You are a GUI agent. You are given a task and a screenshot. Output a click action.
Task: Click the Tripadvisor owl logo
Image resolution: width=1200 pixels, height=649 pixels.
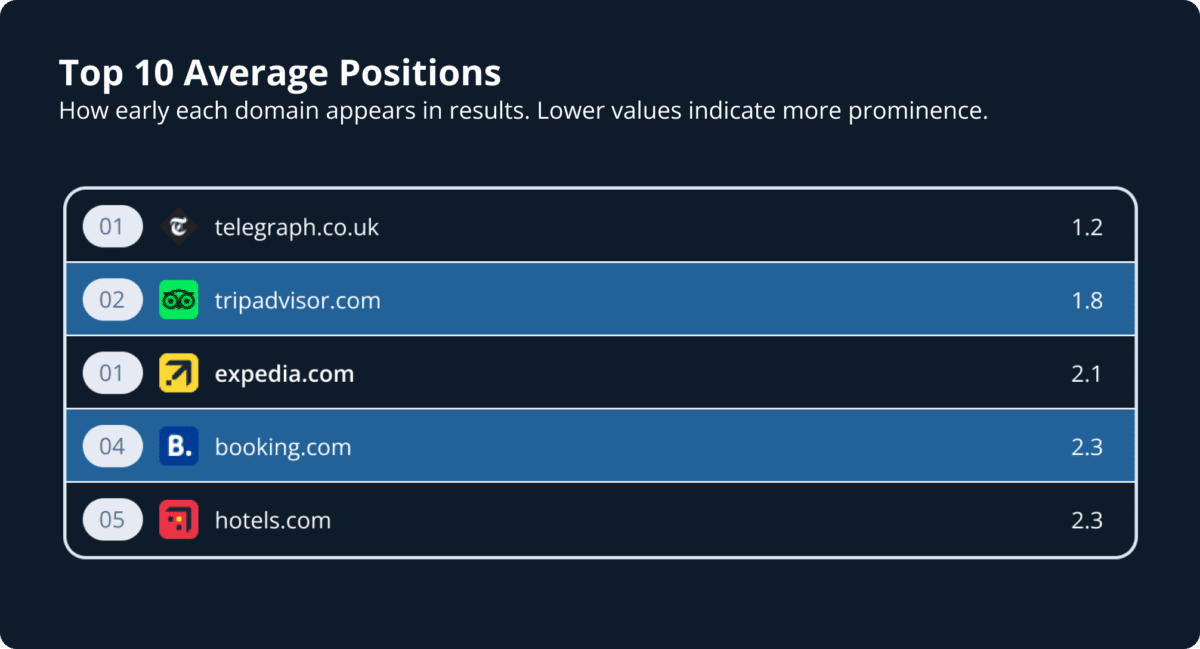pyautogui.click(x=179, y=300)
